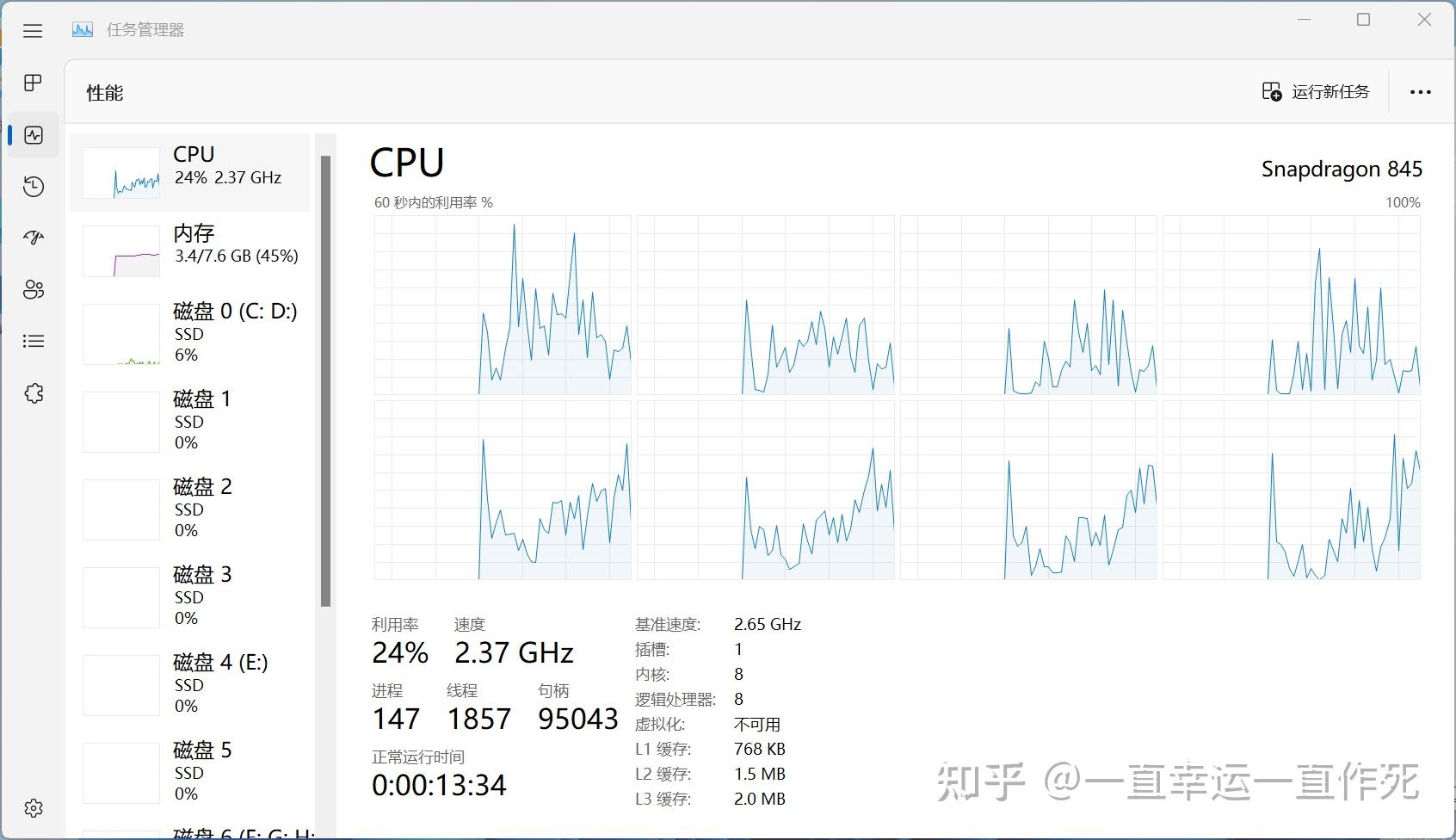Open the Users view icon

pos(33,289)
